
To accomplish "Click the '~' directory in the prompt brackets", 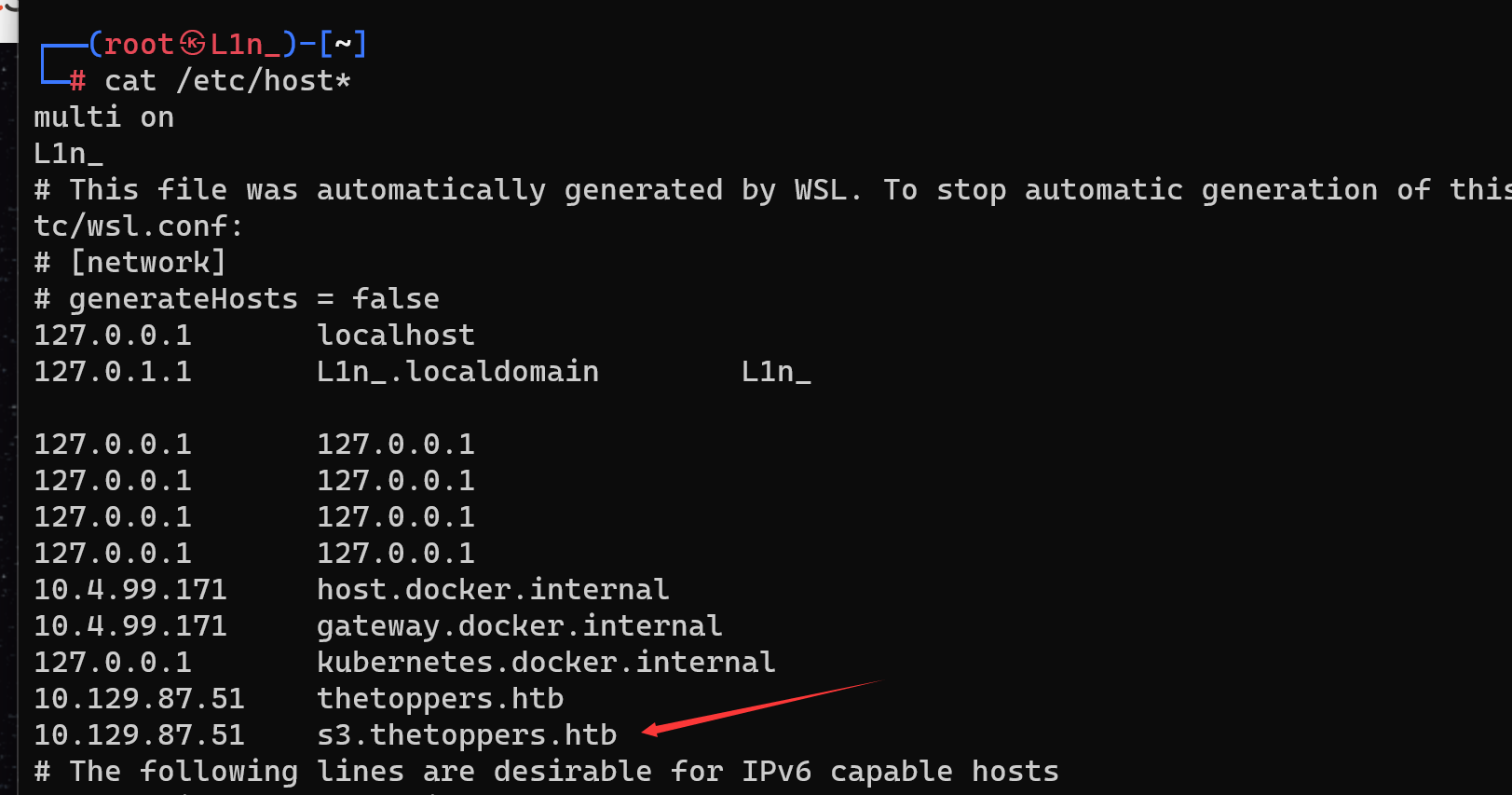I will tap(343, 44).
